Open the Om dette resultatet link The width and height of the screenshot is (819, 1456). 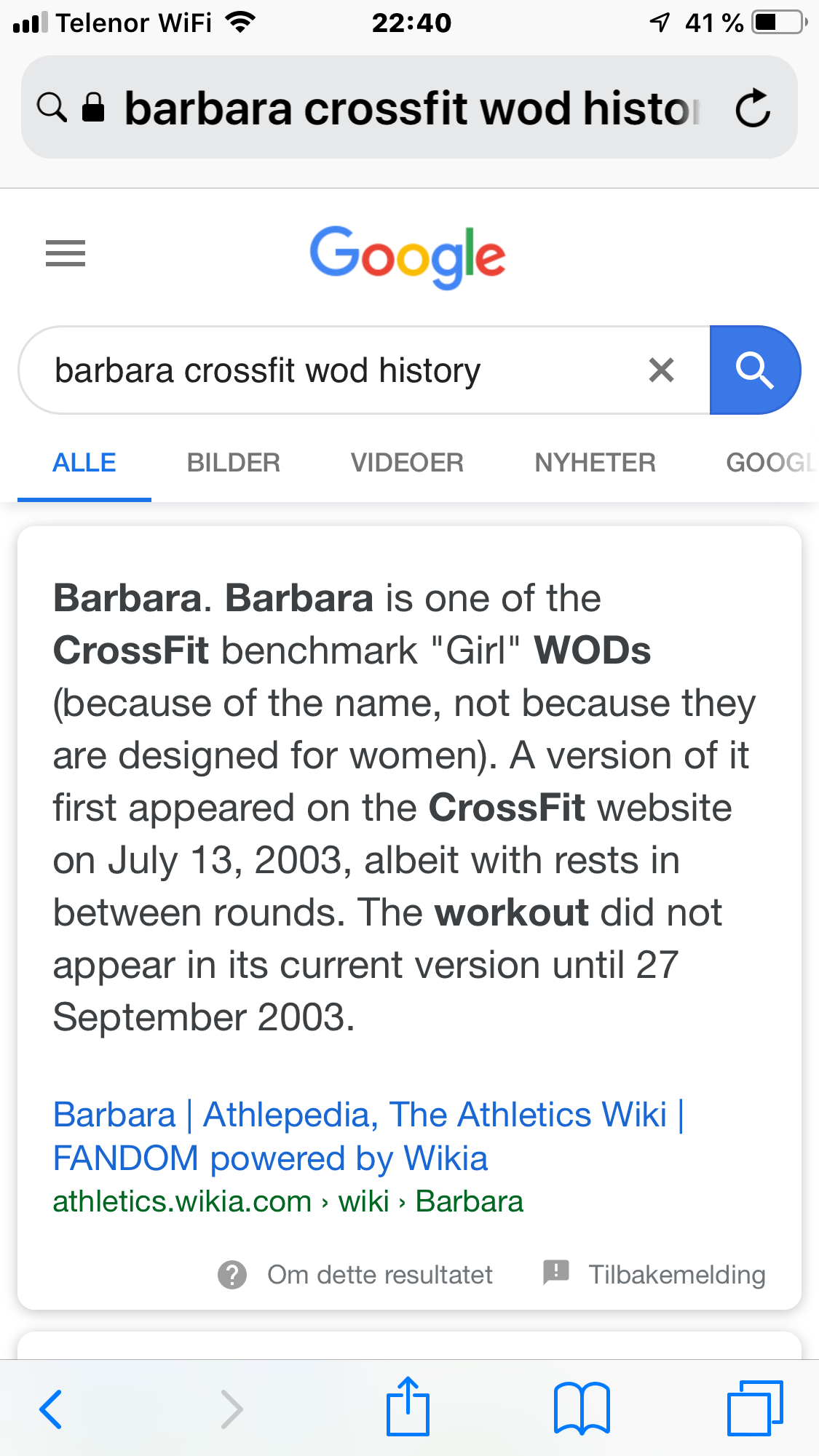point(379,1275)
